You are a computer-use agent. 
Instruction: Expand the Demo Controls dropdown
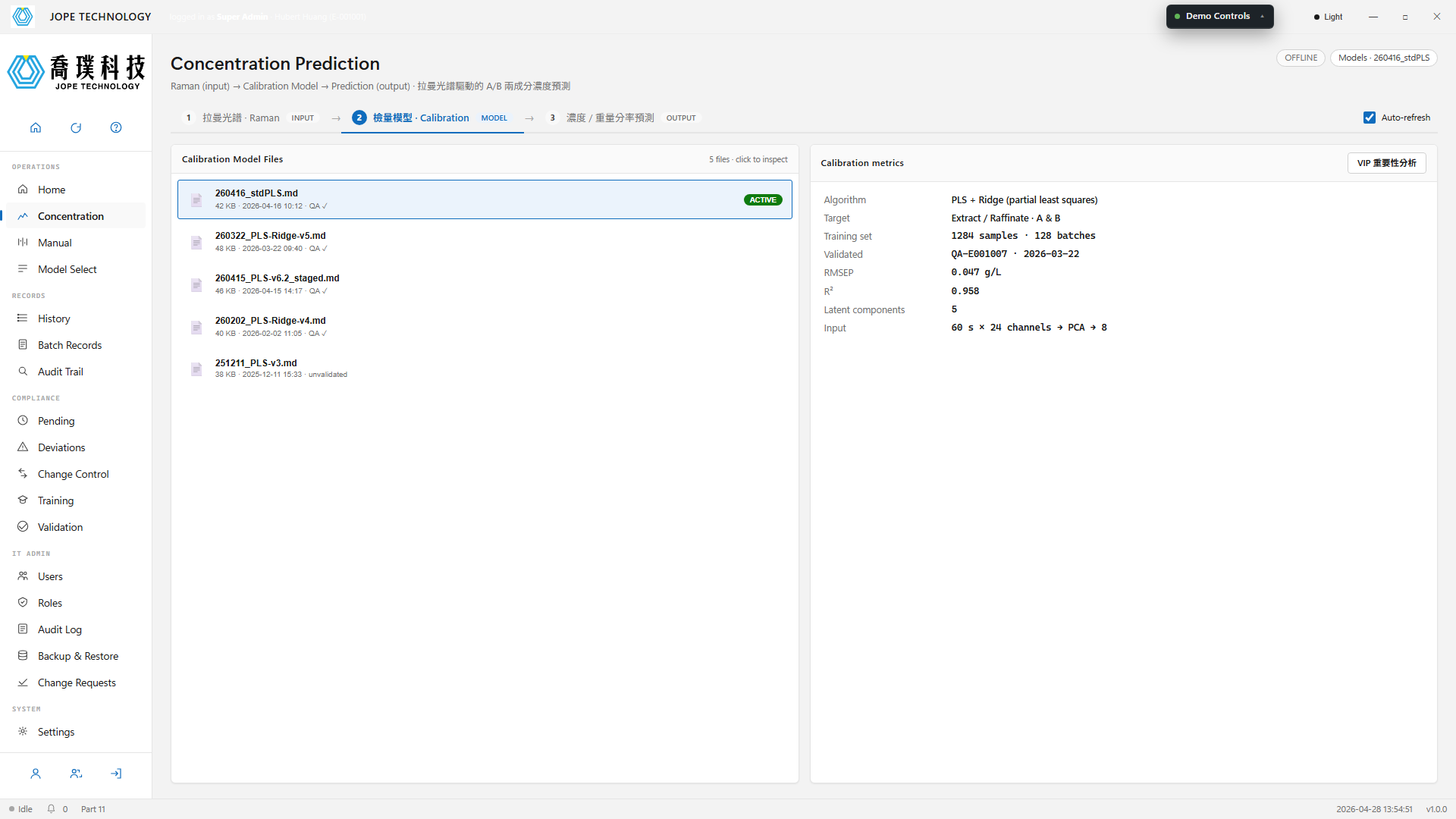1219,16
